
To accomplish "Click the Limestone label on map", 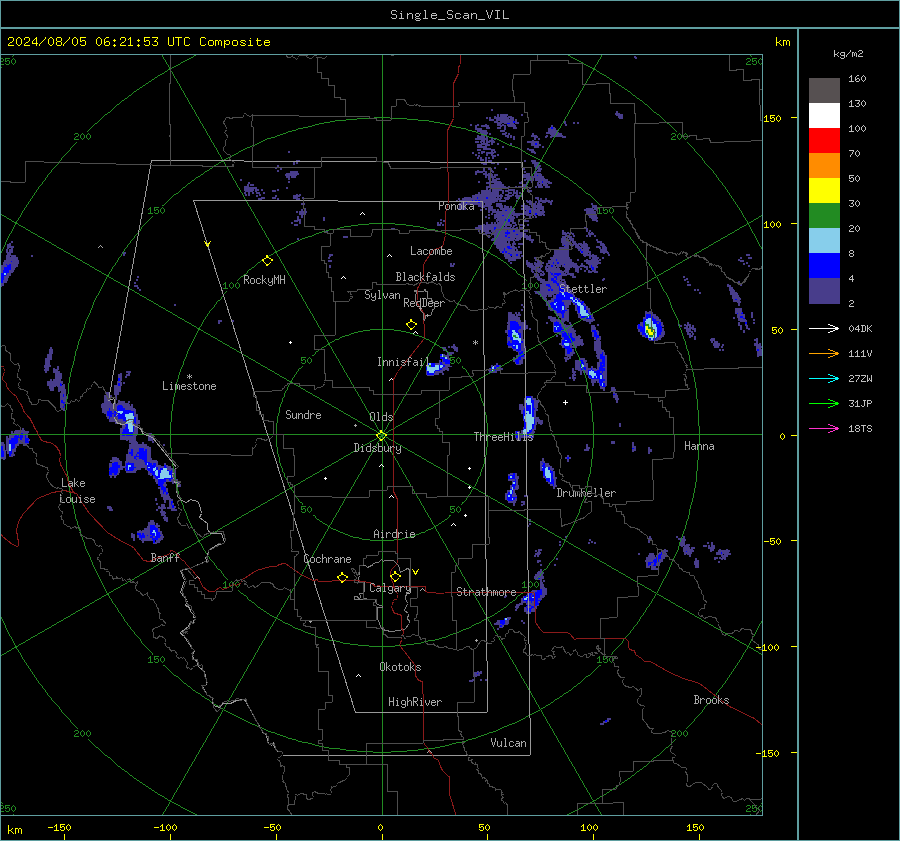I will (x=189, y=386).
